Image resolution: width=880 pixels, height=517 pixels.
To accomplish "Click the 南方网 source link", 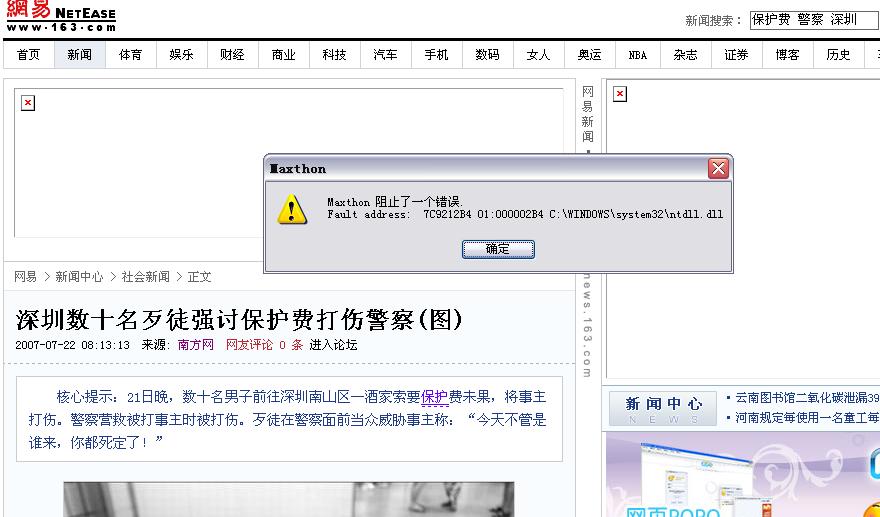I will tap(196, 345).
